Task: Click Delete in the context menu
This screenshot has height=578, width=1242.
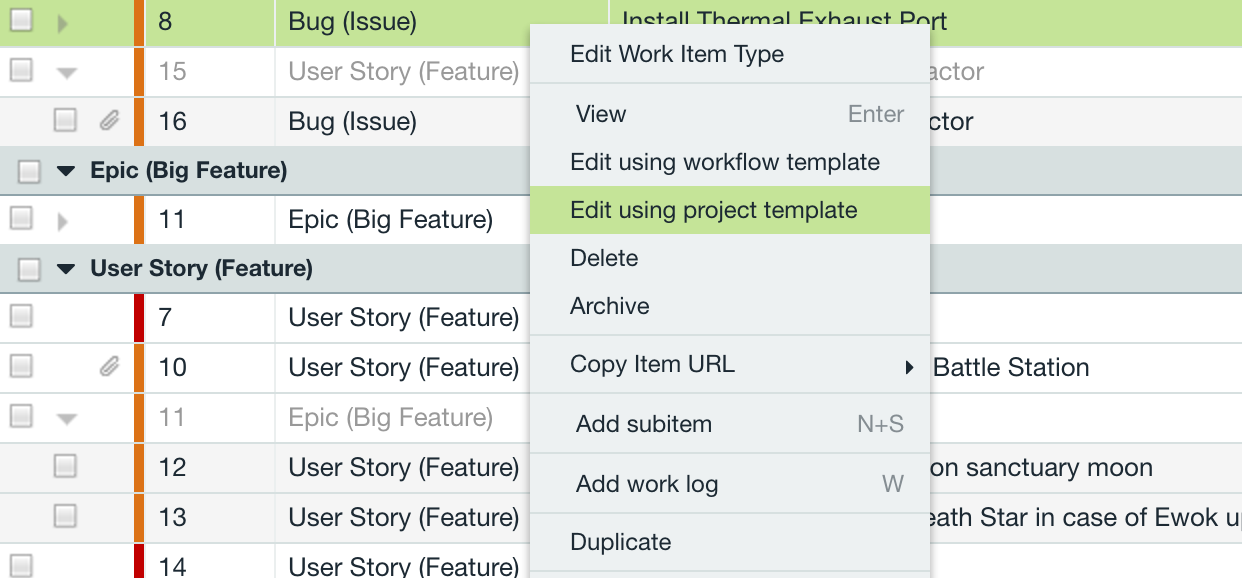Action: pos(604,258)
